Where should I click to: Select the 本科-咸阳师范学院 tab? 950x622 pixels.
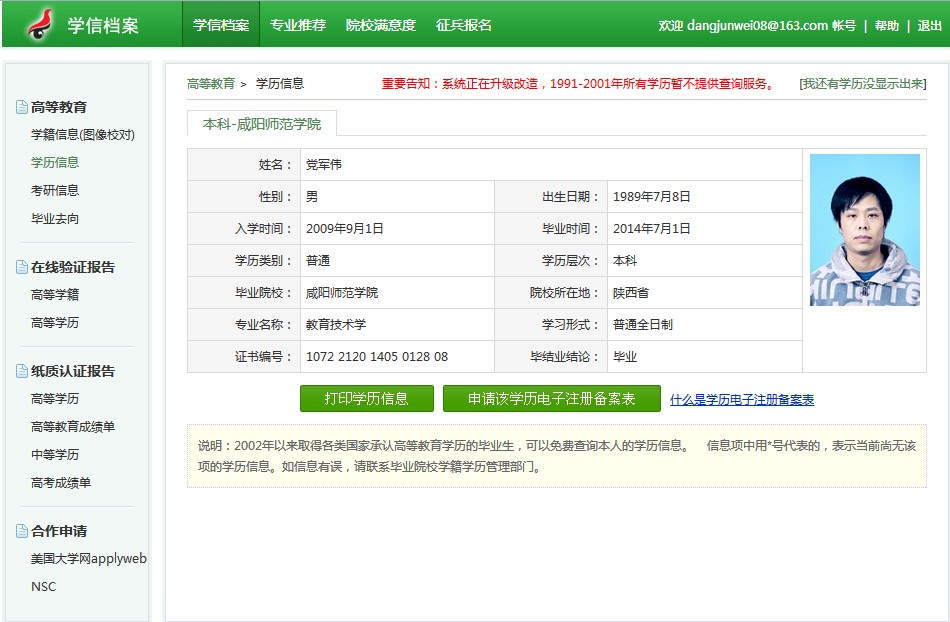[262, 124]
